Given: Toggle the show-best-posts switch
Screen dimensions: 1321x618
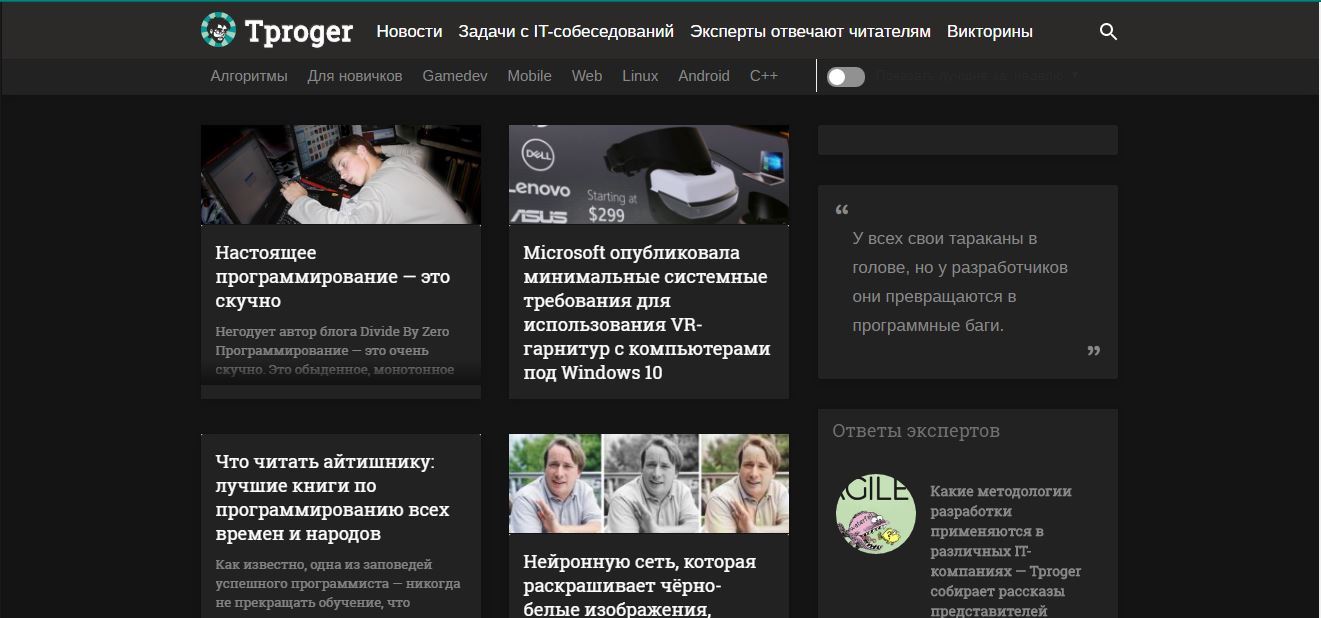Looking at the screenshot, I should point(846,77).
